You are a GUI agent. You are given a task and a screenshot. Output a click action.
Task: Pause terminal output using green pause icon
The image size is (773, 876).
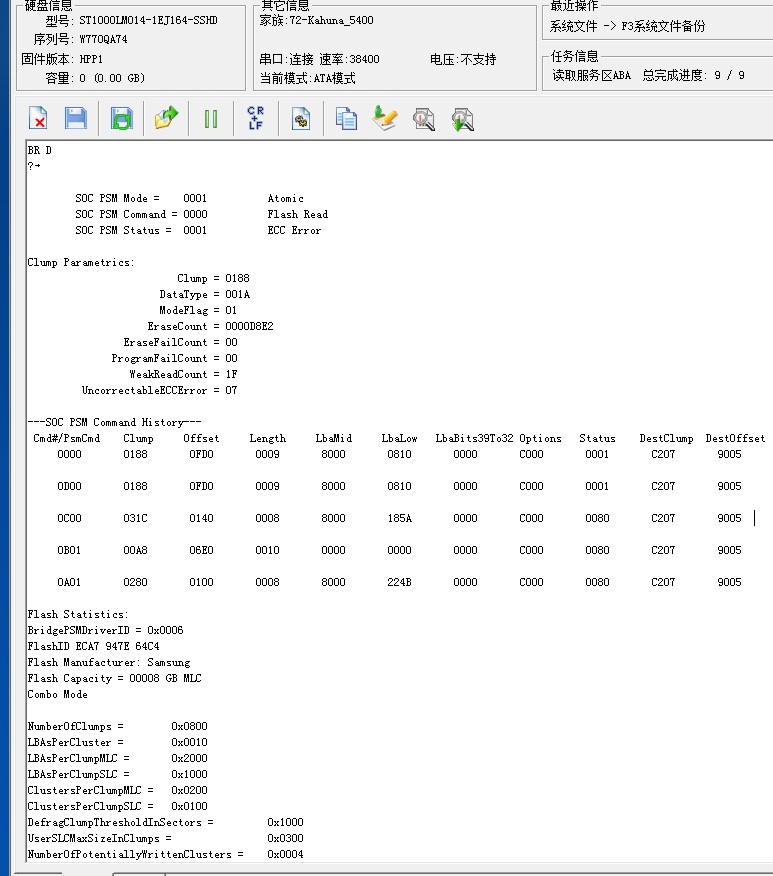(x=211, y=118)
